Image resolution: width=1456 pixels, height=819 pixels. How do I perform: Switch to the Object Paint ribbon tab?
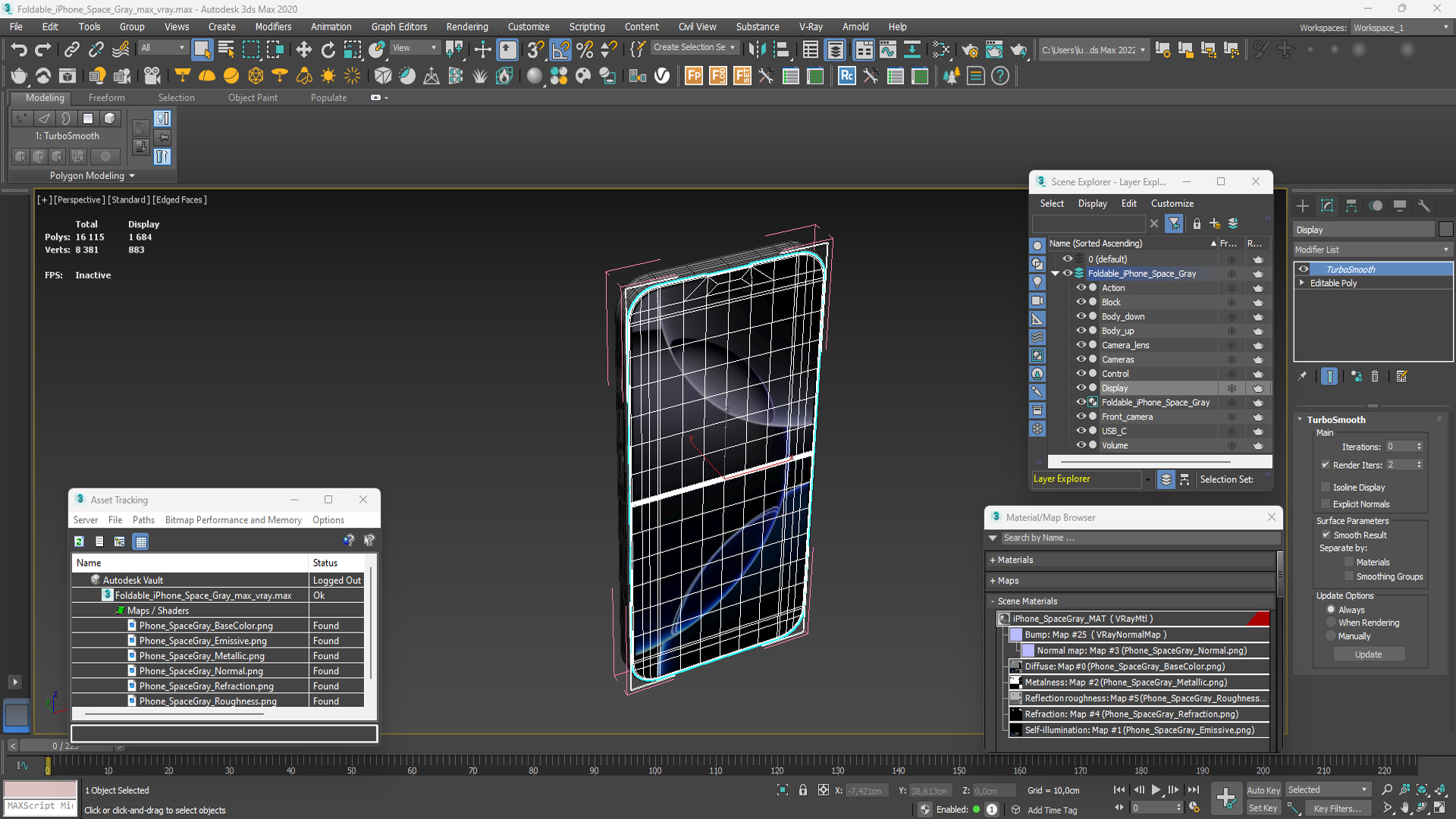(253, 98)
